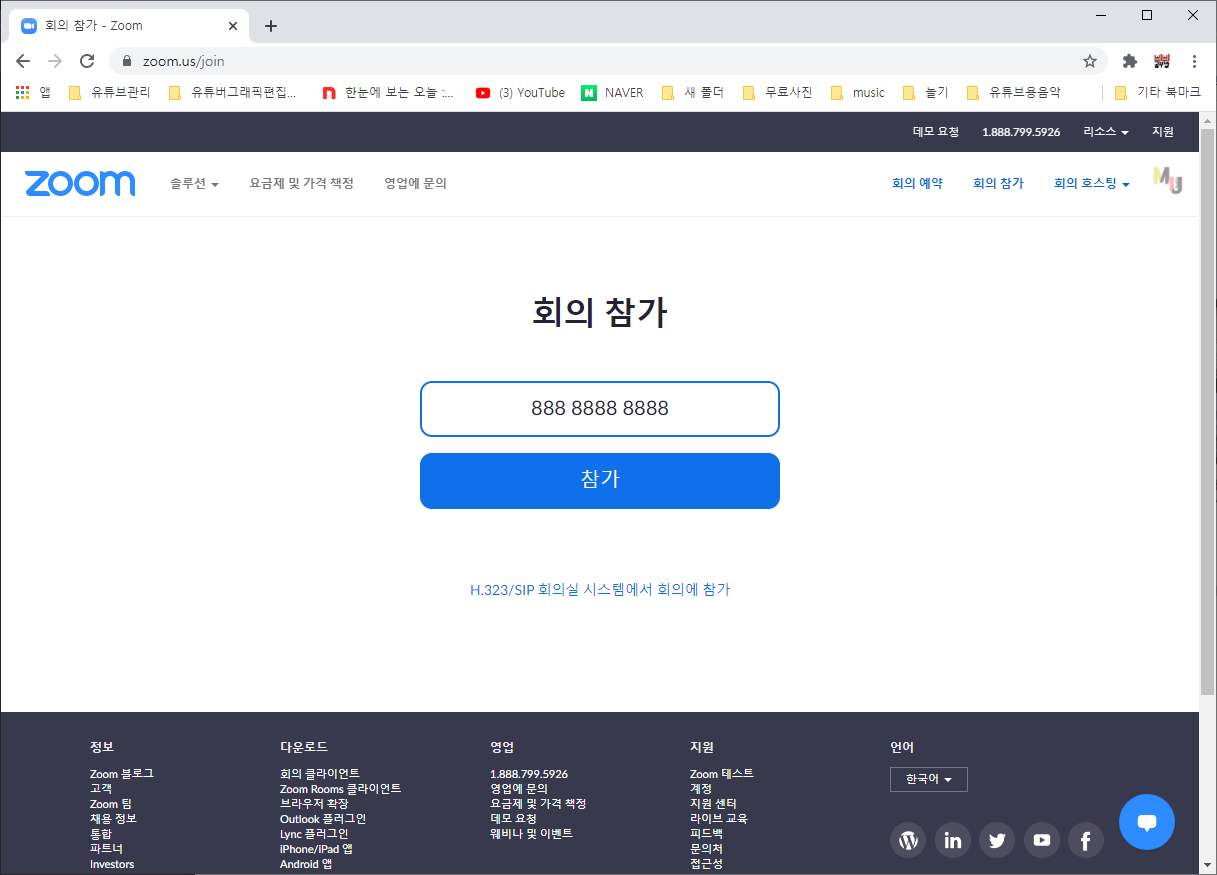The width and height of the screenshot is (1217, 875).
Task: Reload the page
Action: (x=87, y=61)
